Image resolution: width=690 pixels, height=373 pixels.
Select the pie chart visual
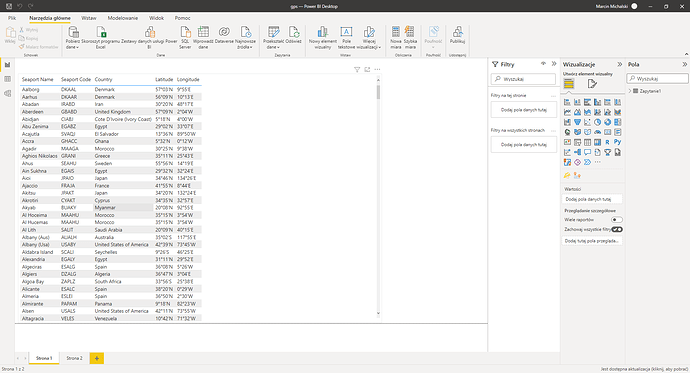[598, 122]
